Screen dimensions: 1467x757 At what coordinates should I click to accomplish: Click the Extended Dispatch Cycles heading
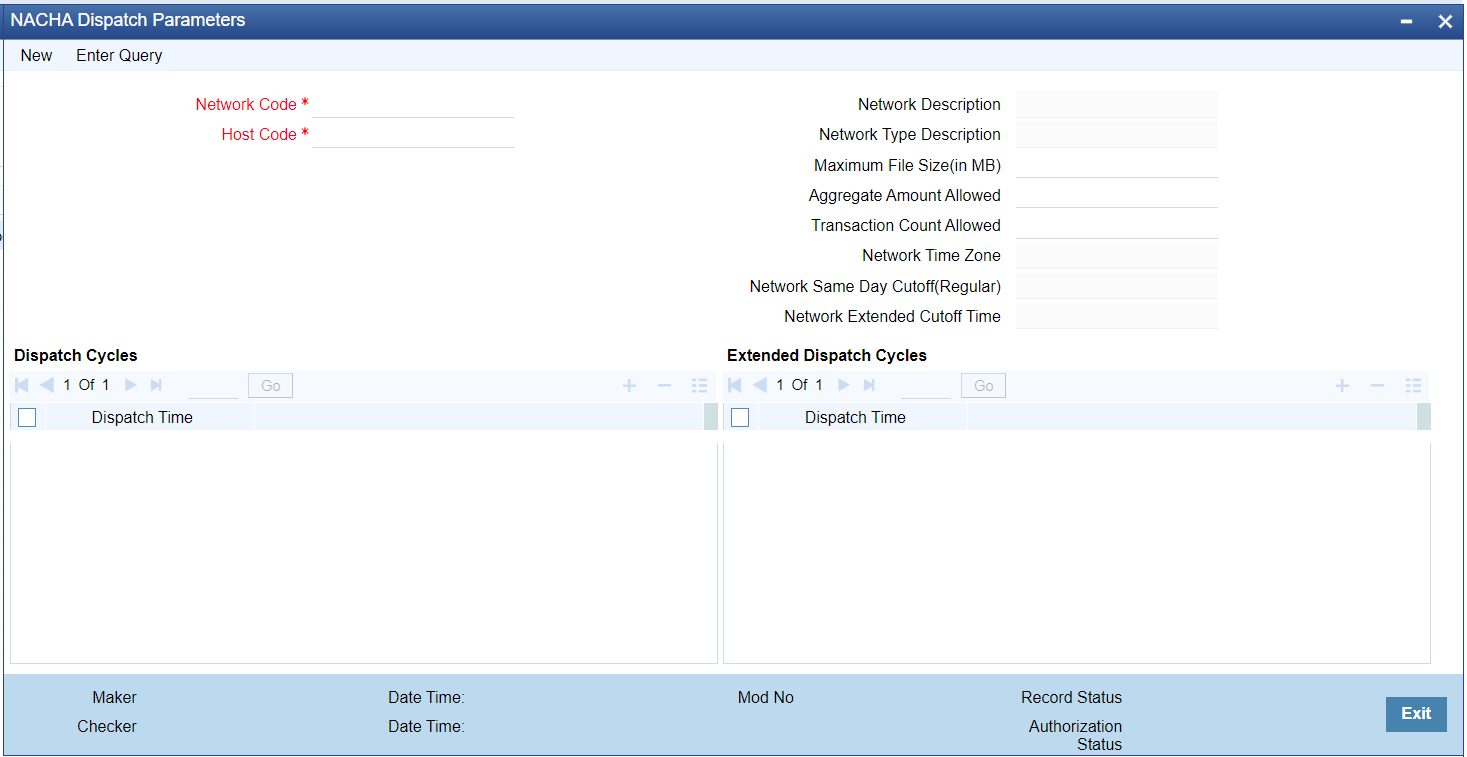(x=827, y=355)
